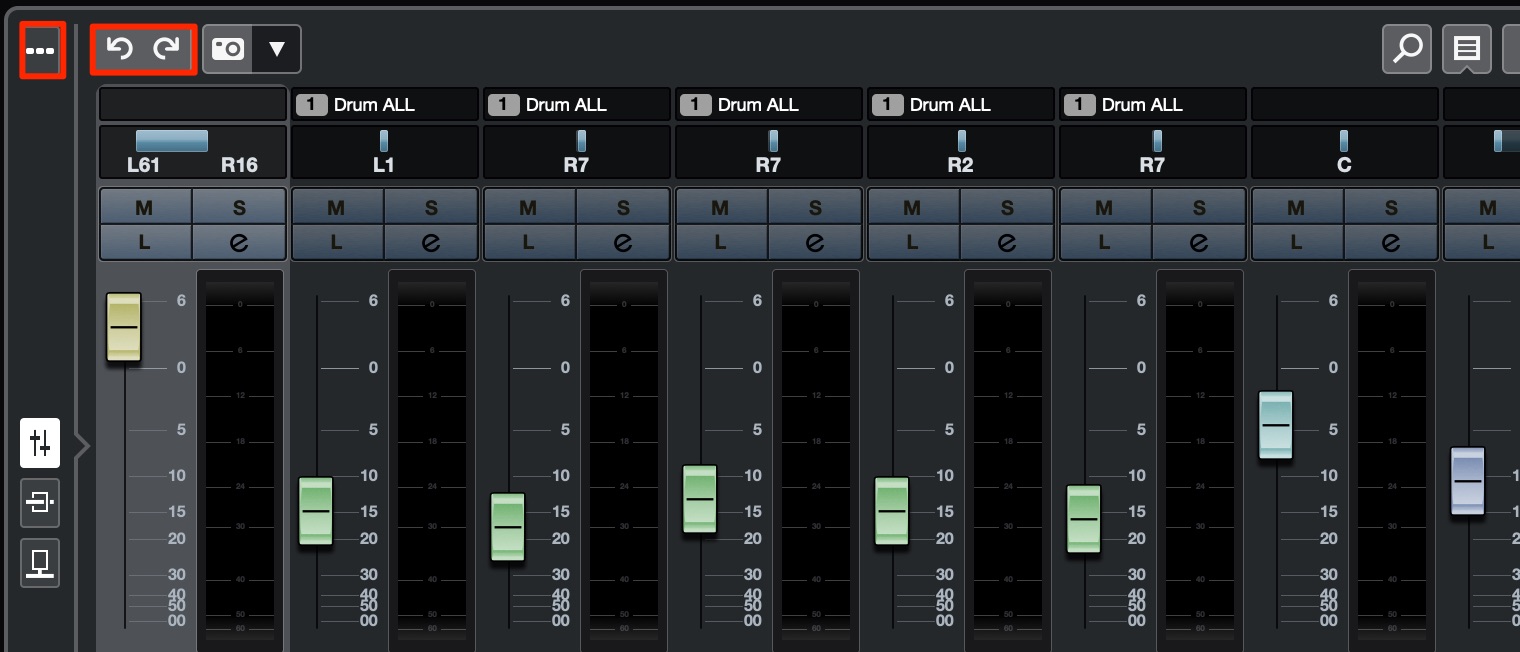Screen dimensions: 1520x652
Task: Open channel settings (e) for the C channel
Action: 1391,242
